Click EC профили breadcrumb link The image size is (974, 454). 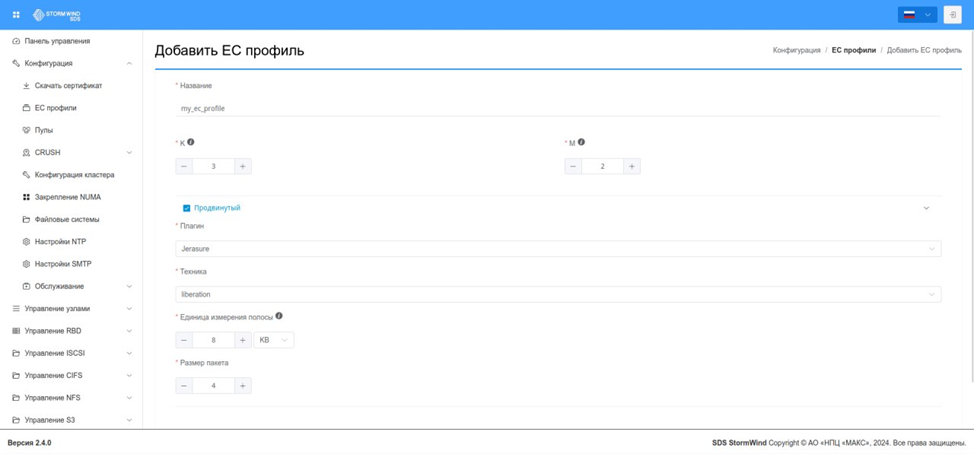(853, 50)
